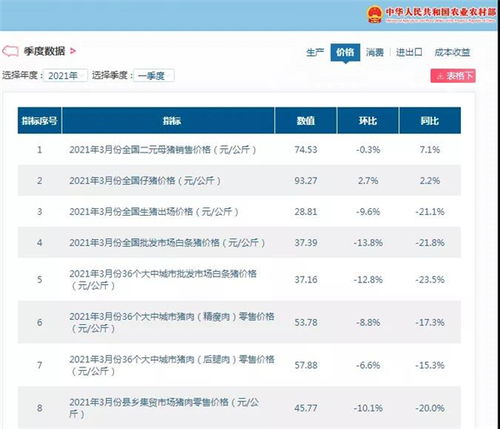Image resolution: width=500 pixels, height=429 pixels.
Task: Select the 价格 tab
Action: coord(345,52)
